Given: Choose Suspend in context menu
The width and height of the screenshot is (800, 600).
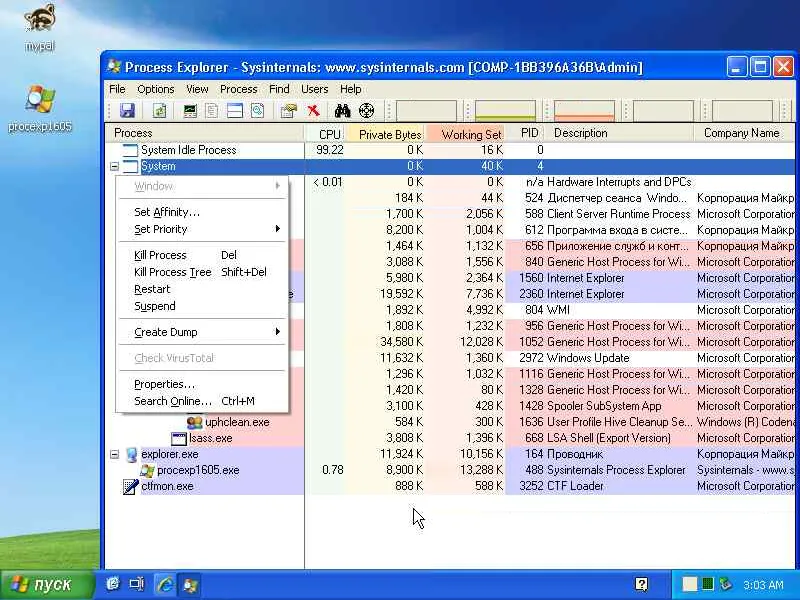Looking at the screenshot, I should [x=202, y=306].
